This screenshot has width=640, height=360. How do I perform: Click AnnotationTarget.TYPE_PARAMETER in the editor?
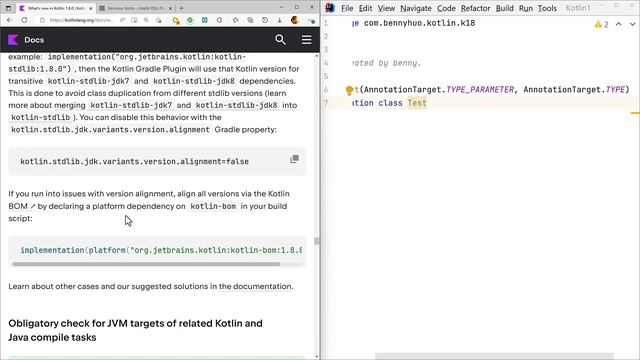(x=439, y=89)
